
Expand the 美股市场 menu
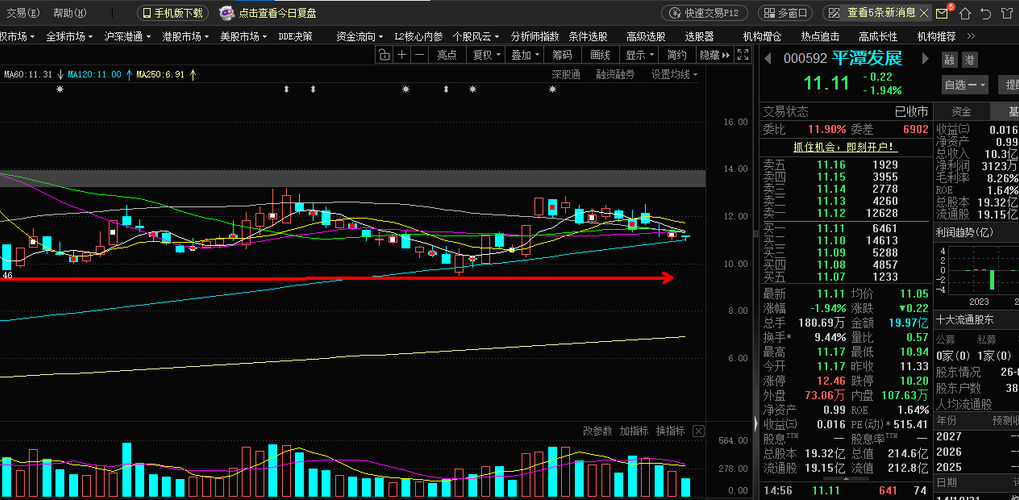(x=244, y=36)
